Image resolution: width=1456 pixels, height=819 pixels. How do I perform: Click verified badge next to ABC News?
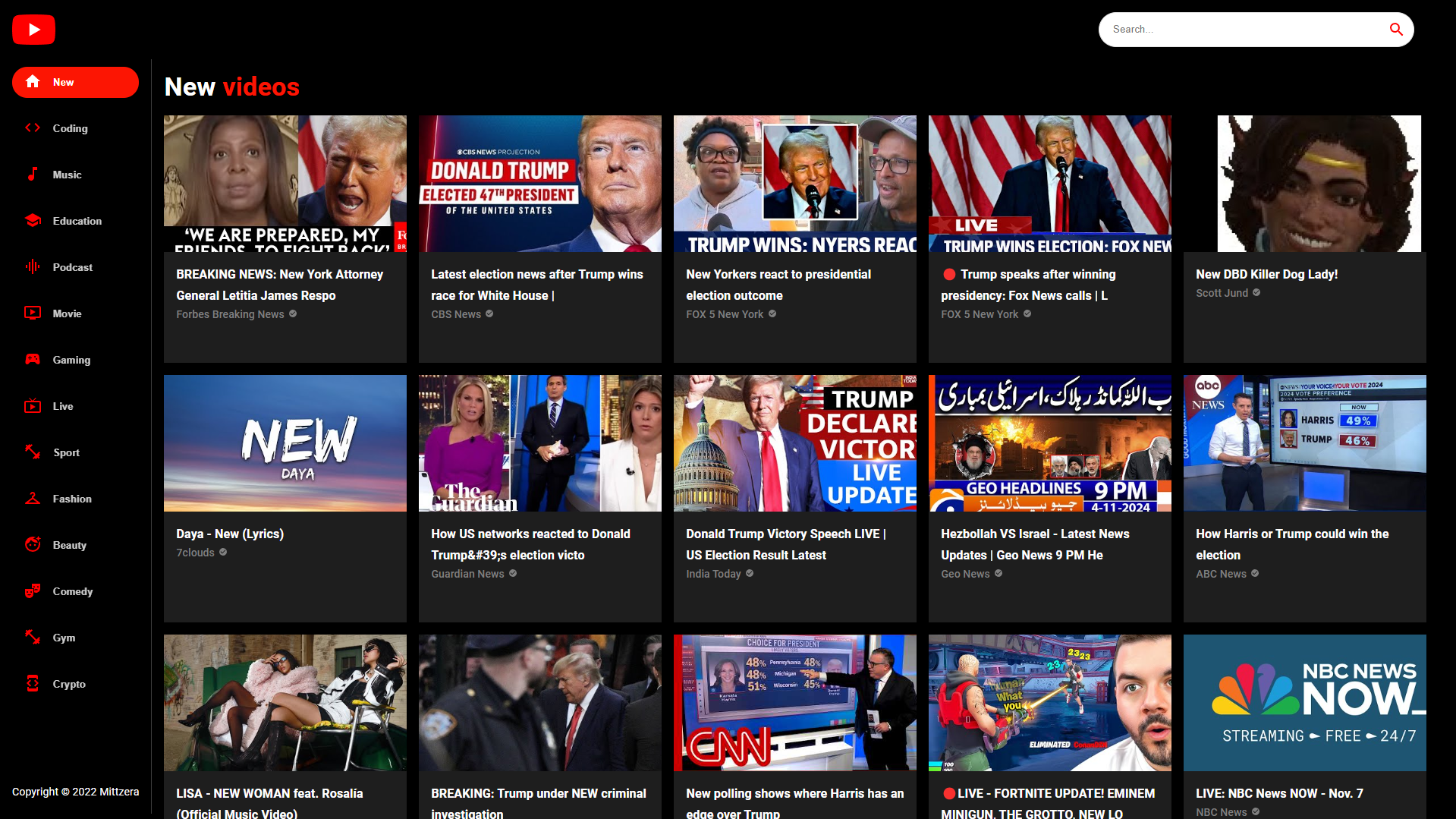1255,574
